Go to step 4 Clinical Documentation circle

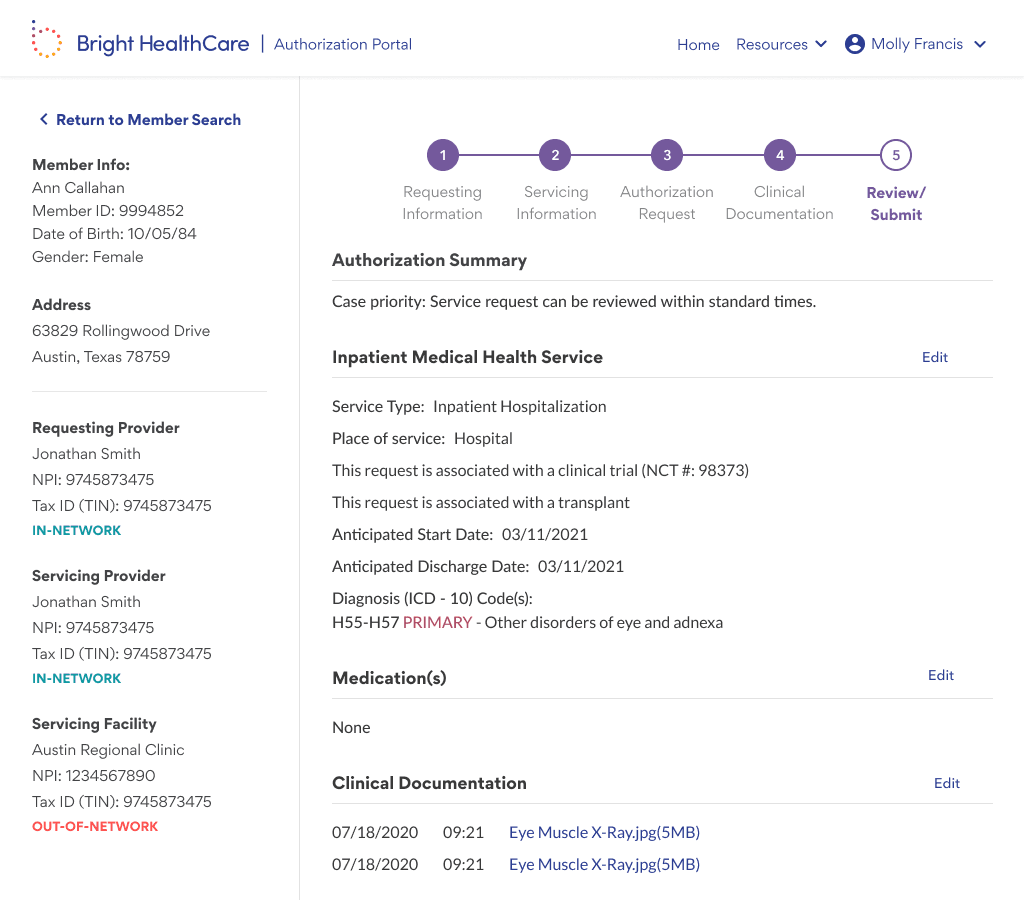[x=780, y=155]
